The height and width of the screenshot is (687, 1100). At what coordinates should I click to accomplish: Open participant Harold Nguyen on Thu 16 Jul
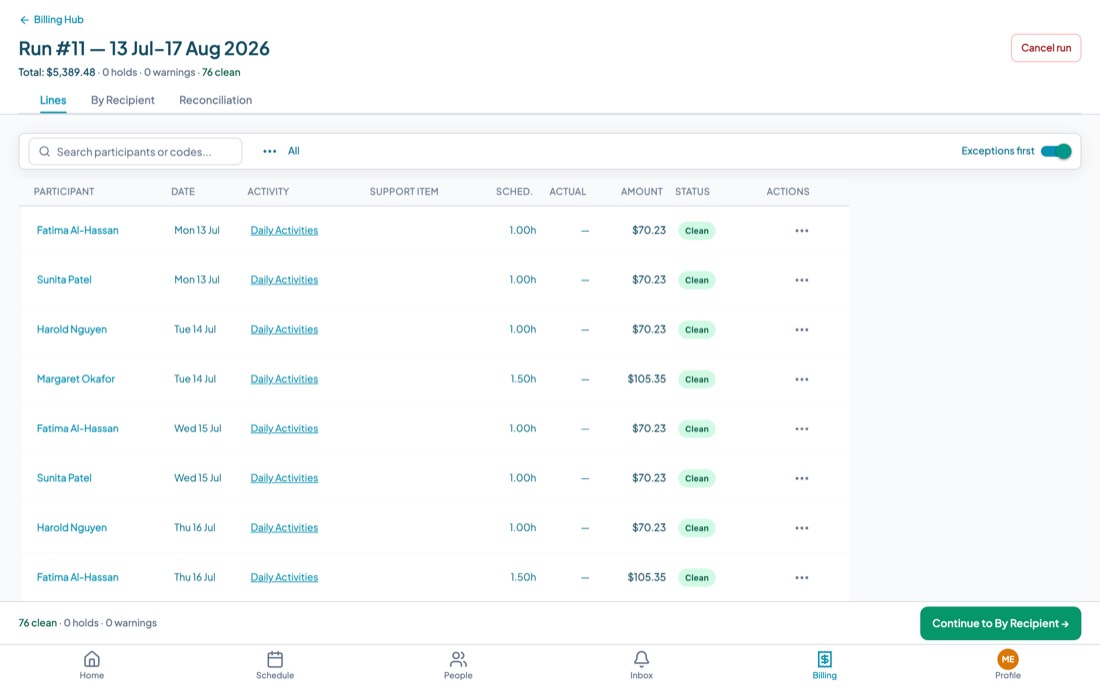[x=72, y=528]
